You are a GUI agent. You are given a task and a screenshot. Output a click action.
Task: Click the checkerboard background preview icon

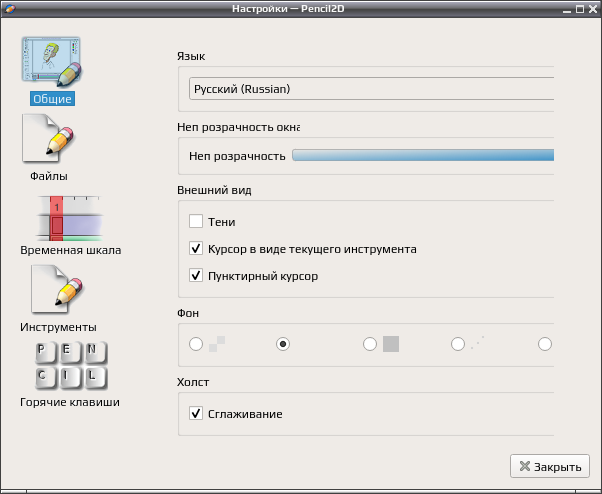(217, 344)
